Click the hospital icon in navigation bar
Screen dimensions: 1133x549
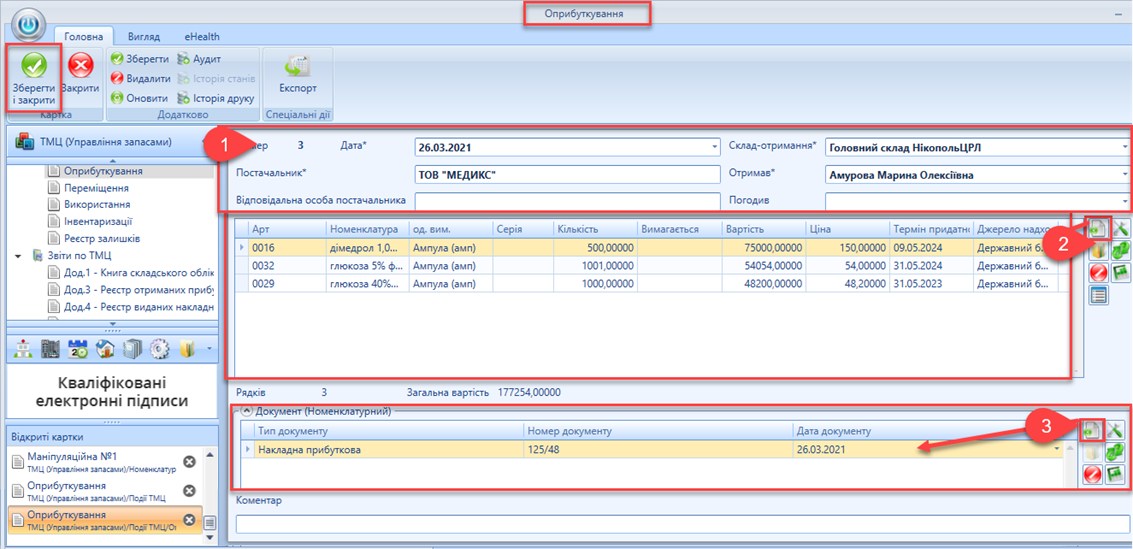coord(23,349)
